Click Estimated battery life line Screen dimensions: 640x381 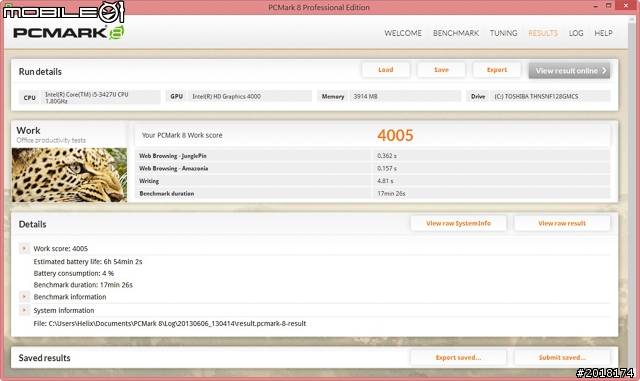(88, 261)
